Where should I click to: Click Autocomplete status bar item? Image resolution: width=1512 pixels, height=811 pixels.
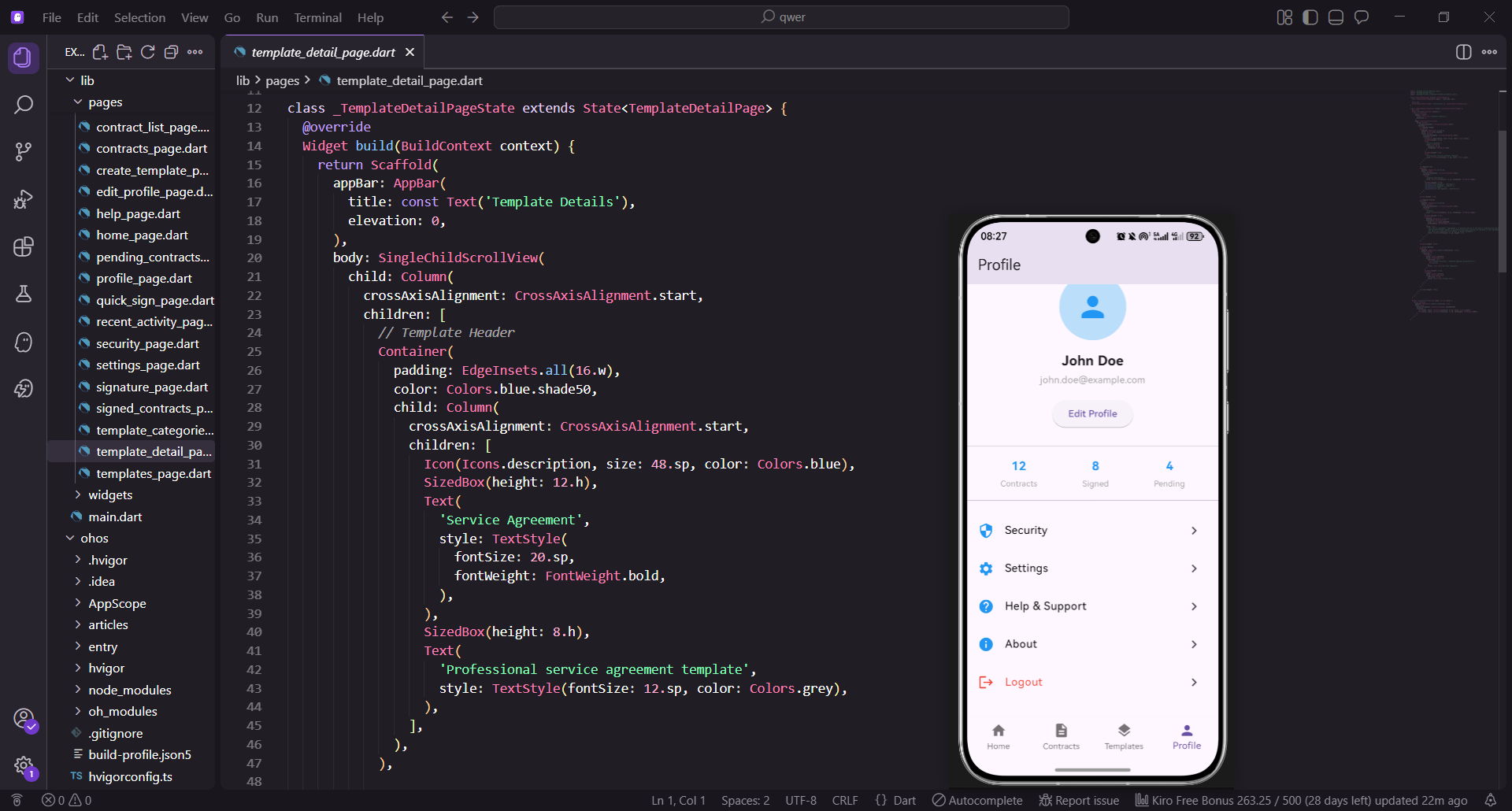click(977, 800)
